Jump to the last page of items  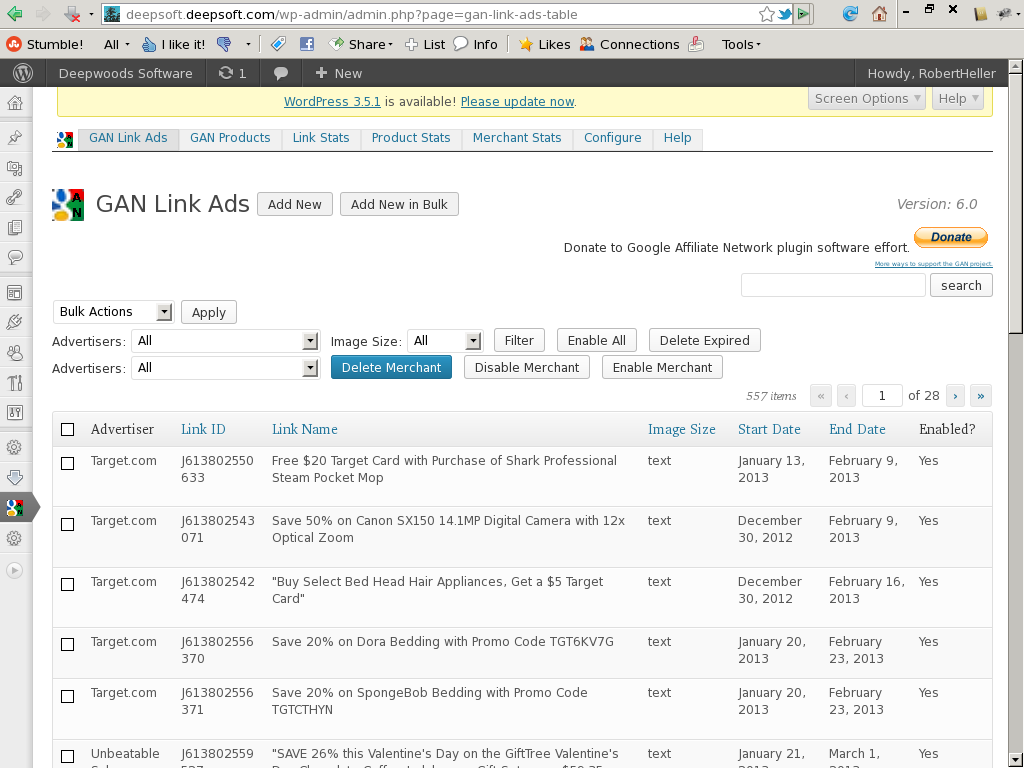(981, 396)
